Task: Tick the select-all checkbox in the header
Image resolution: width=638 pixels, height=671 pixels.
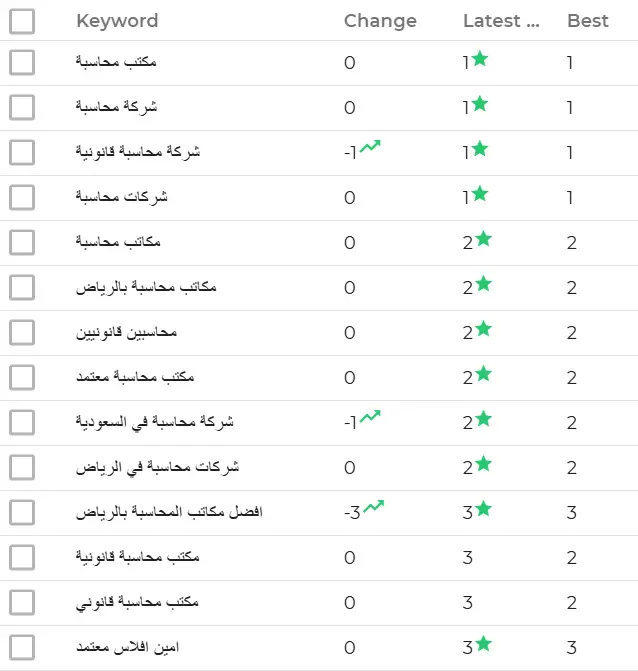Action: point(22,21)
